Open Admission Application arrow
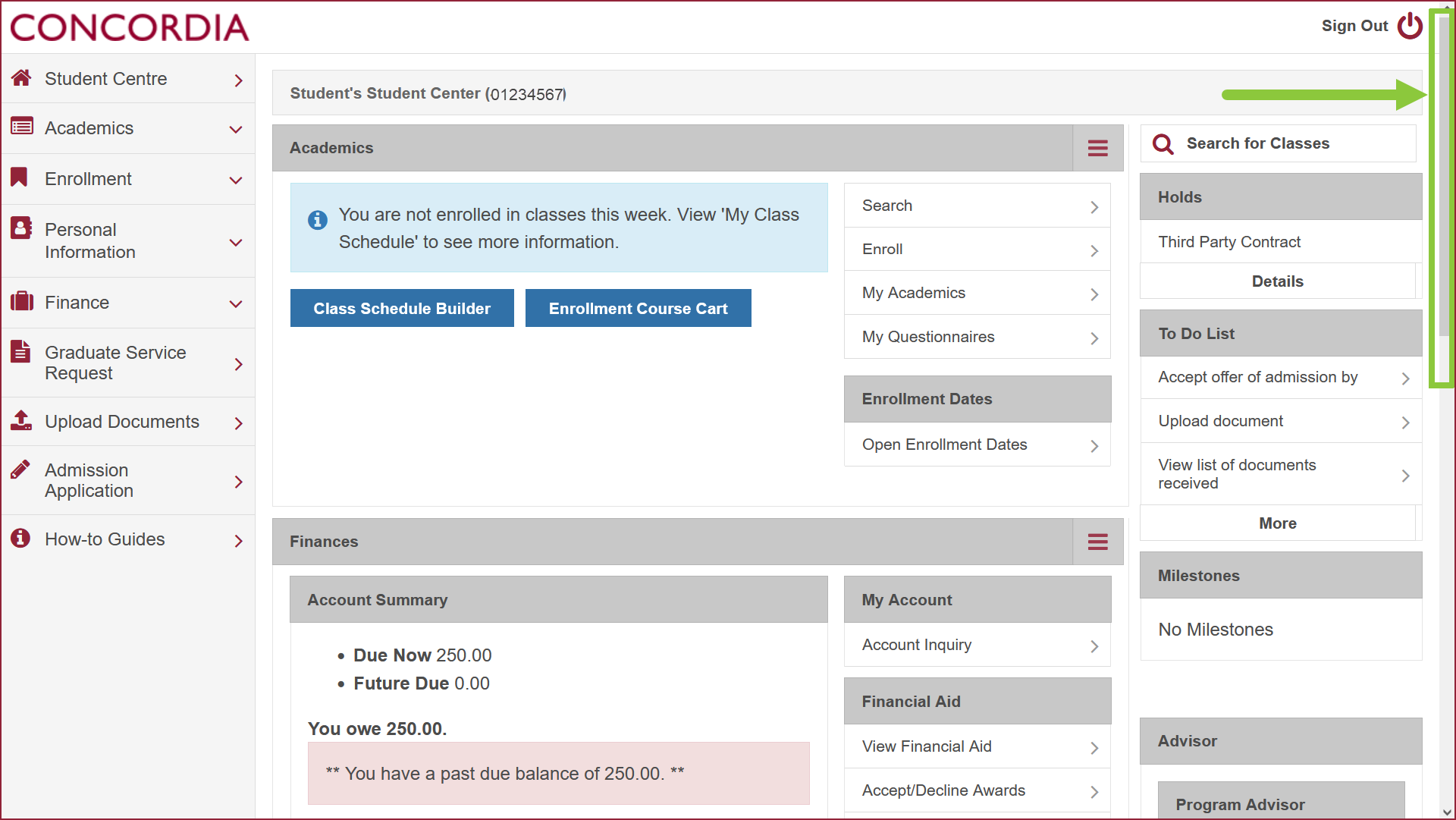Viewport: 1456px width, 820px height. [x=238, y=482]
